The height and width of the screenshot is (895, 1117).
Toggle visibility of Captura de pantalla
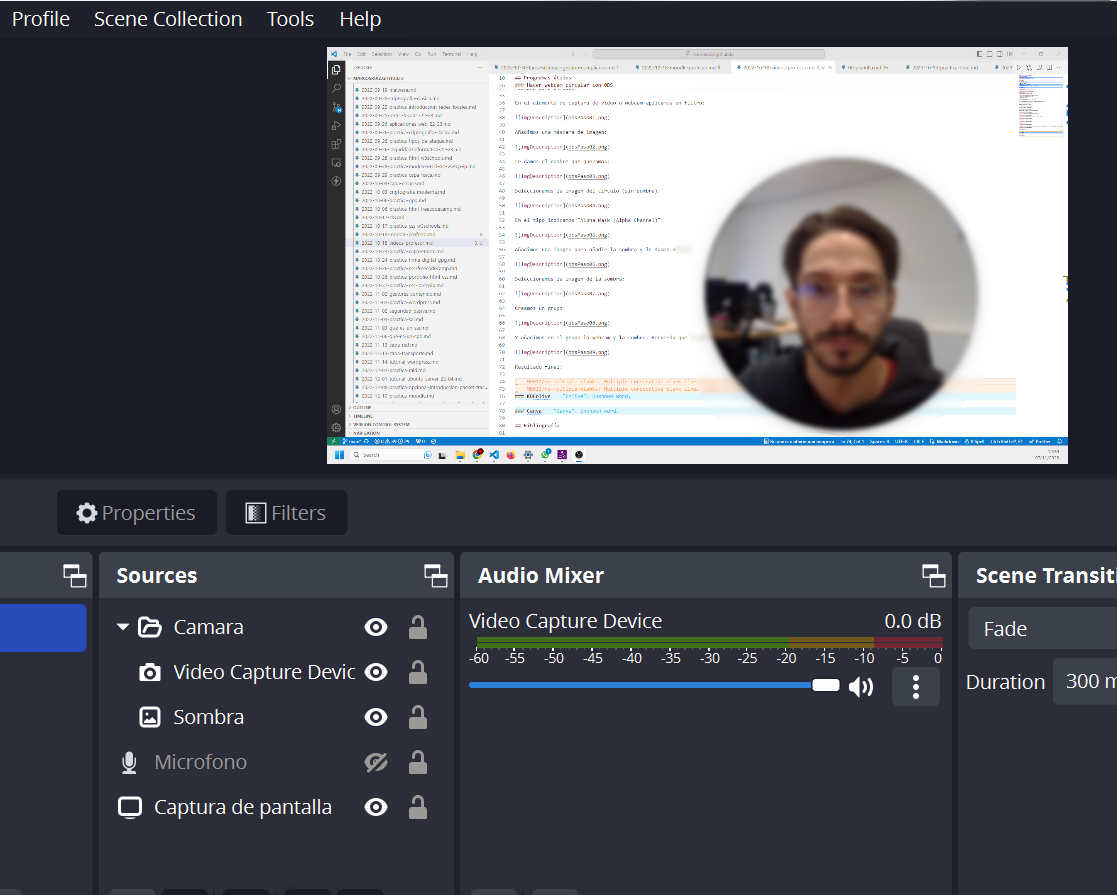pos(376,807)
